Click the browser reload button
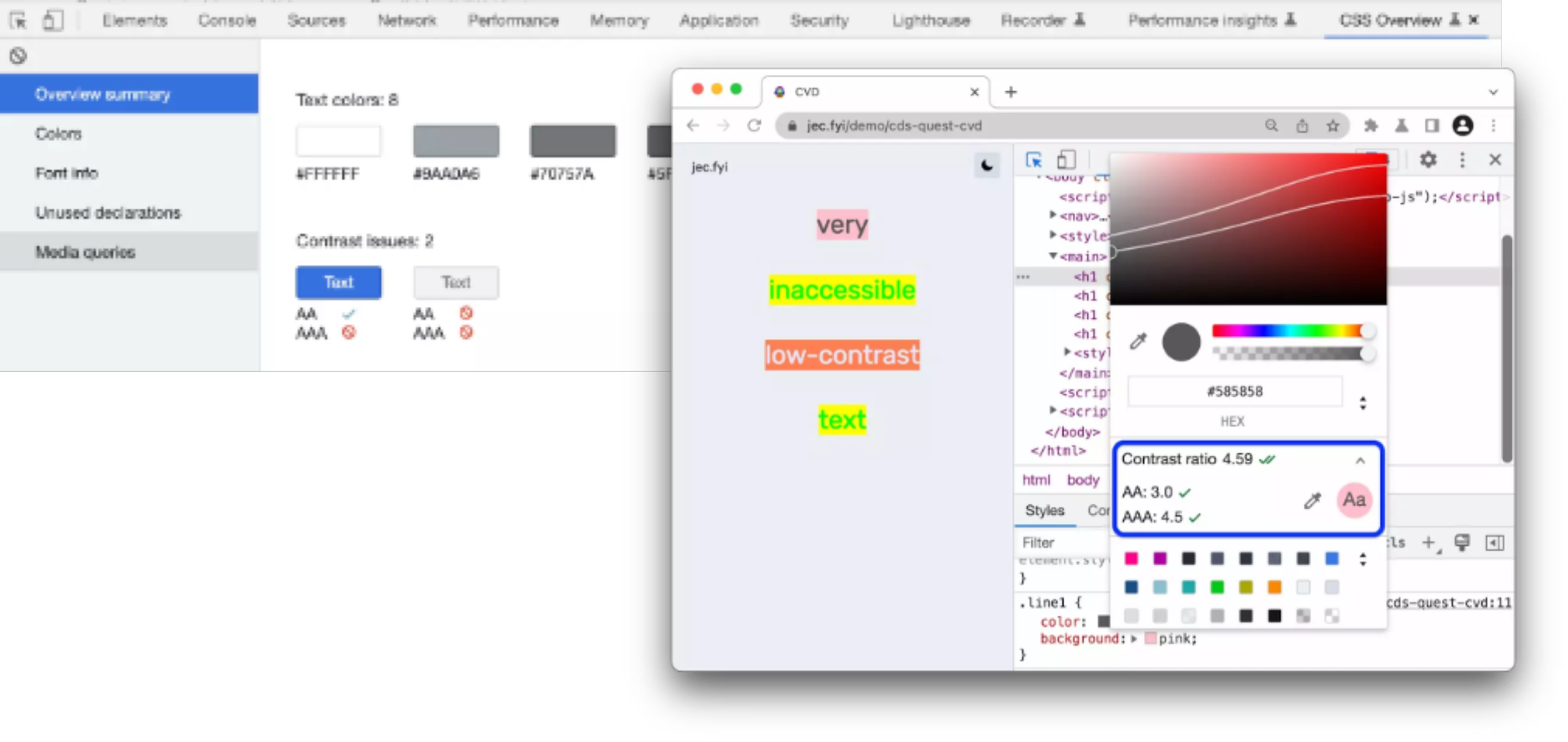Image resolution: width=1568 pixels, height=742 pixels. click(754, 125)
